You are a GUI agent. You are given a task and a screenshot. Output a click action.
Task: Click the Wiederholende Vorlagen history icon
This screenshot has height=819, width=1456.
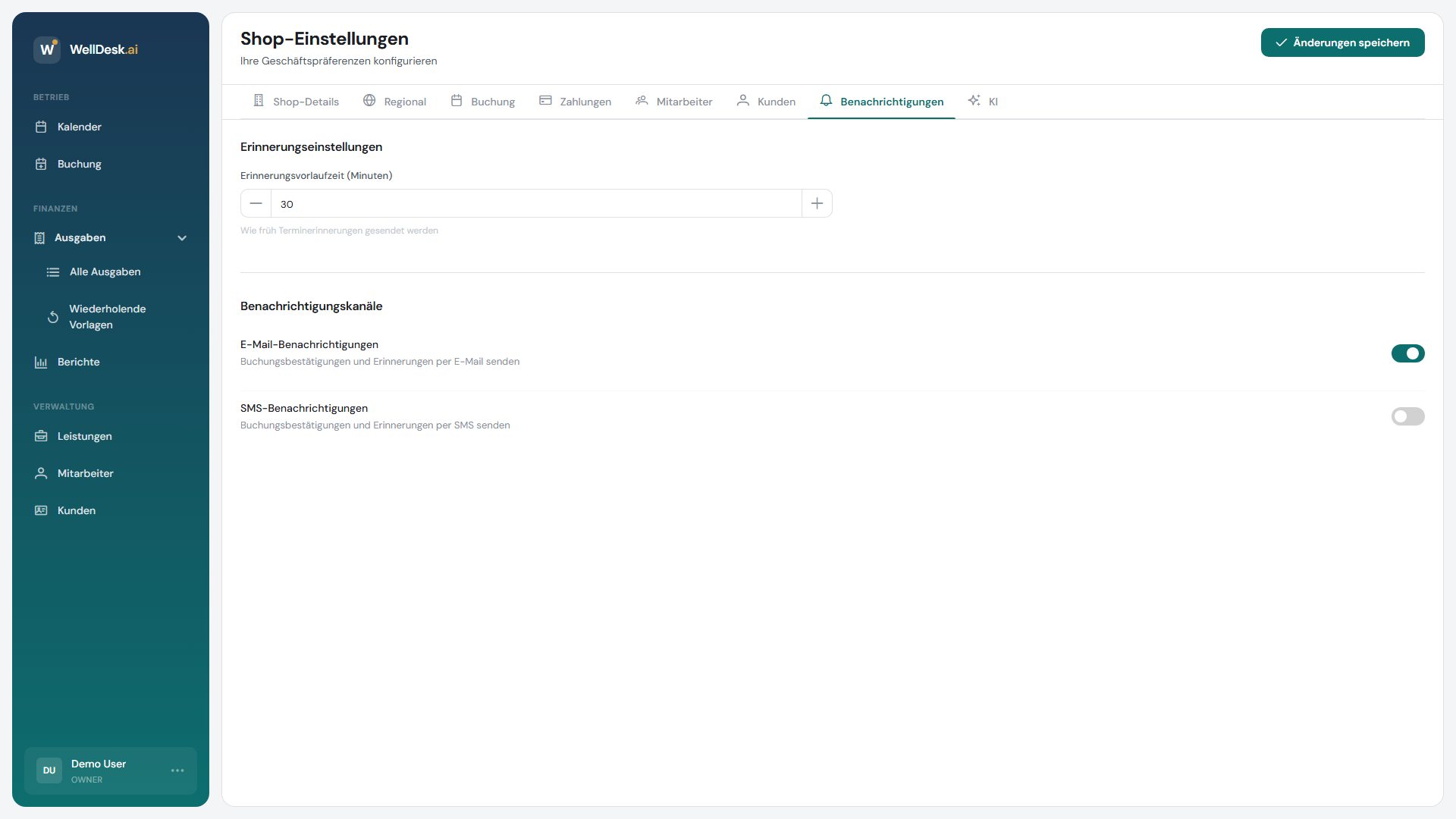[x=53, y=316]
